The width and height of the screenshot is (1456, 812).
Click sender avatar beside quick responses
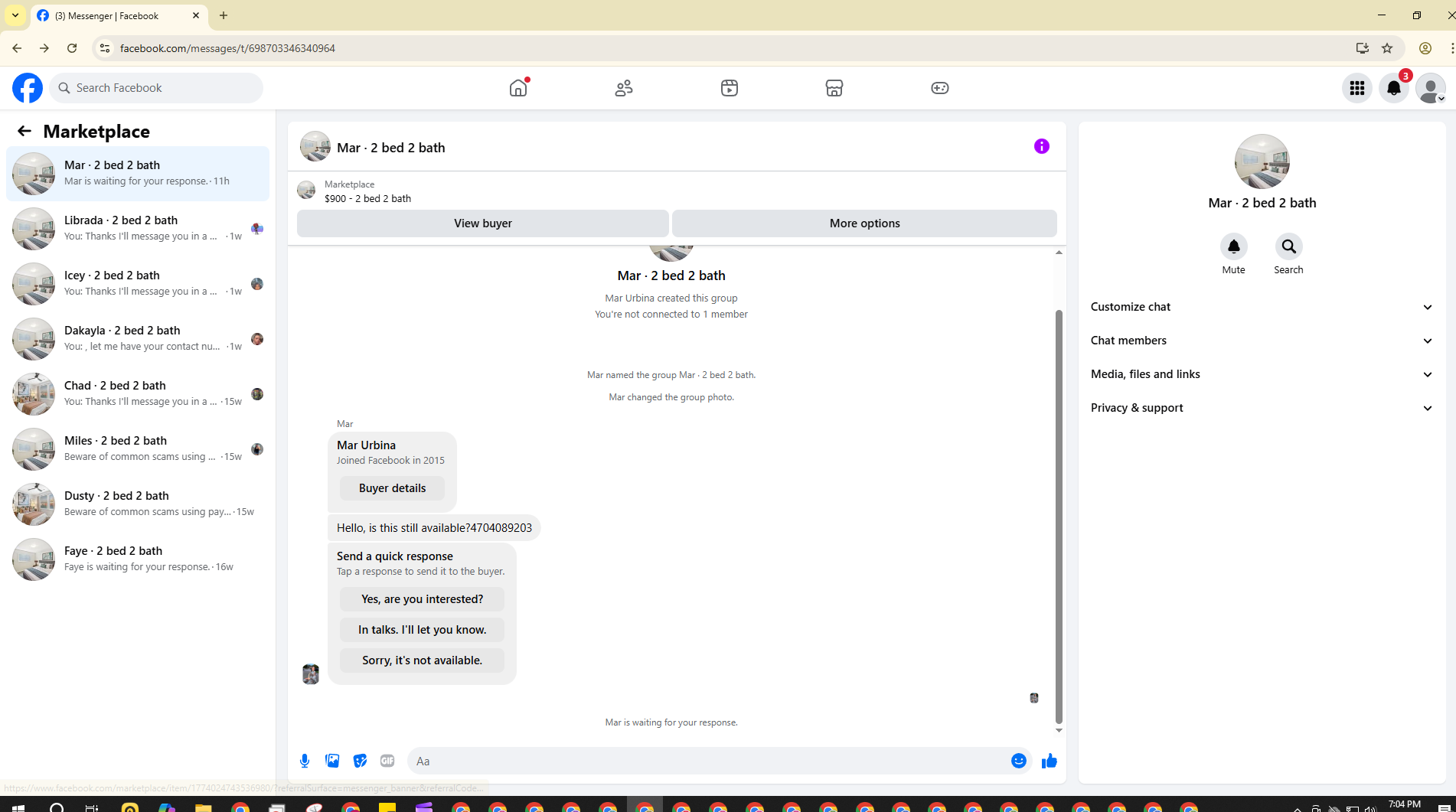point(311,674)
